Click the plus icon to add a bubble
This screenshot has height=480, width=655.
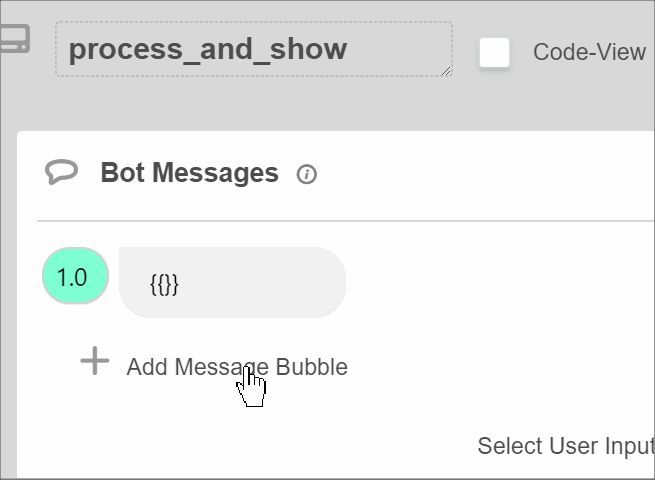point(94,361)
